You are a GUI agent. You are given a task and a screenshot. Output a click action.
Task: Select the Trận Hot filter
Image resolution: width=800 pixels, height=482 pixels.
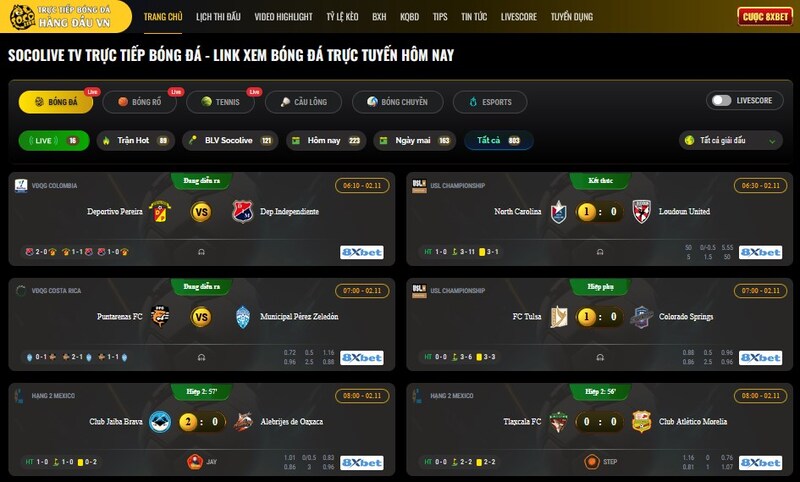pyautogui.click(x=136, y=141)
